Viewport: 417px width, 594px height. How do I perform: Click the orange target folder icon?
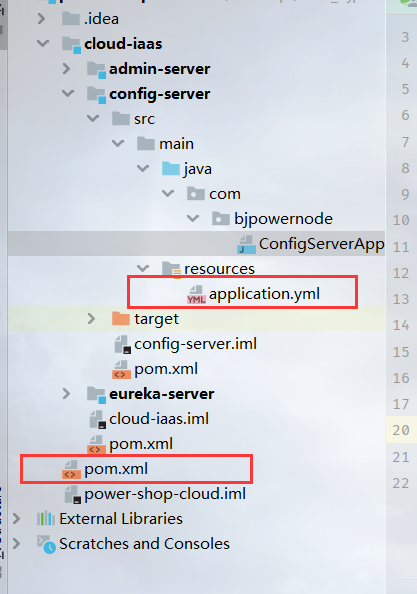coord(121,319)
